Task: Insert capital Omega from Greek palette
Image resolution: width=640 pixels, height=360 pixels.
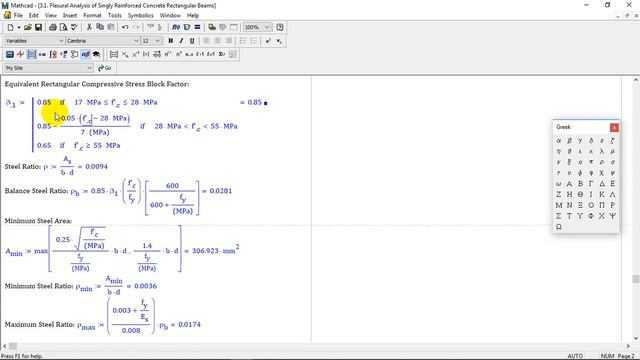Action: tap(559, 227)
